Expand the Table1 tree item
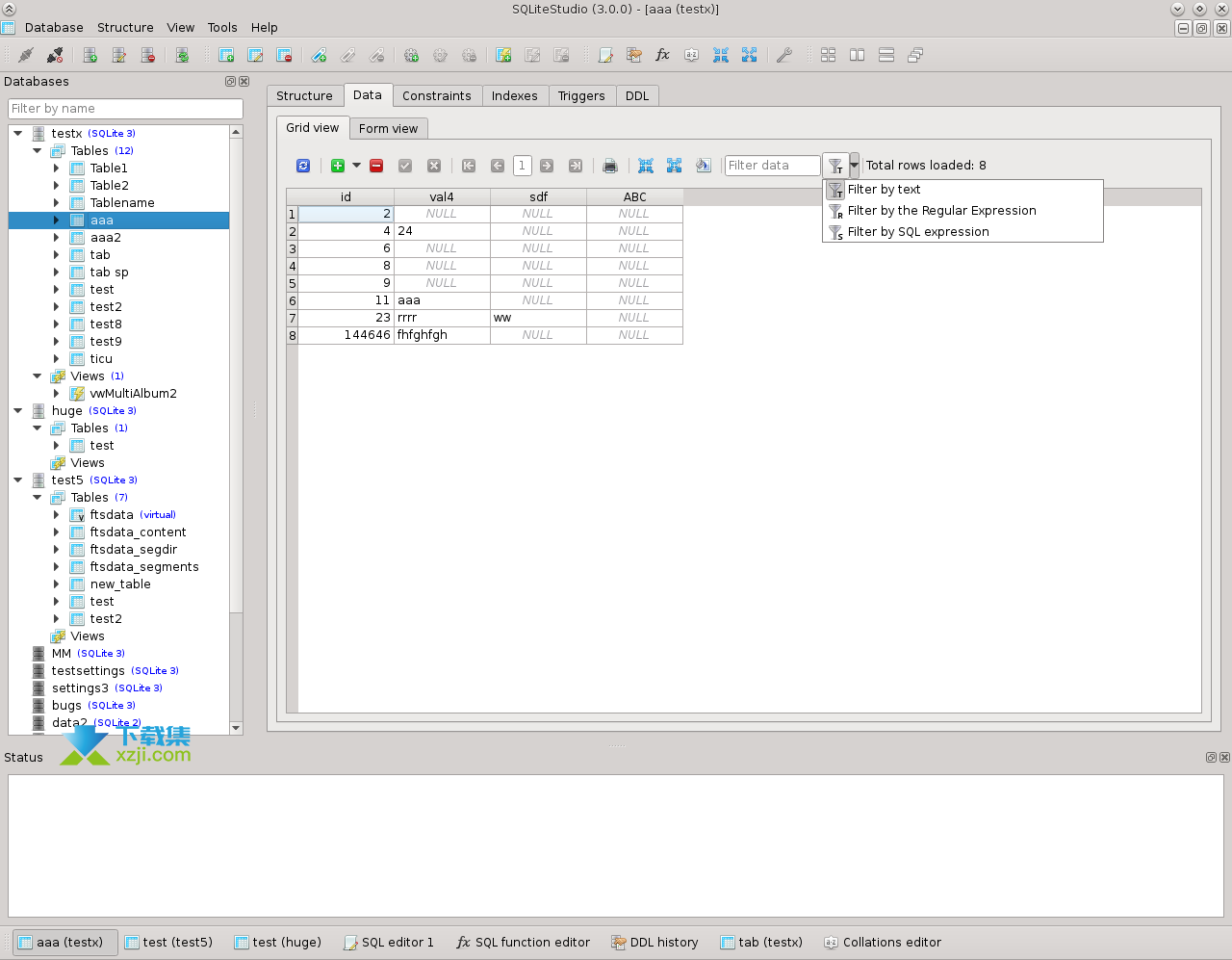1232x960 pixels. tap(56, 169)
